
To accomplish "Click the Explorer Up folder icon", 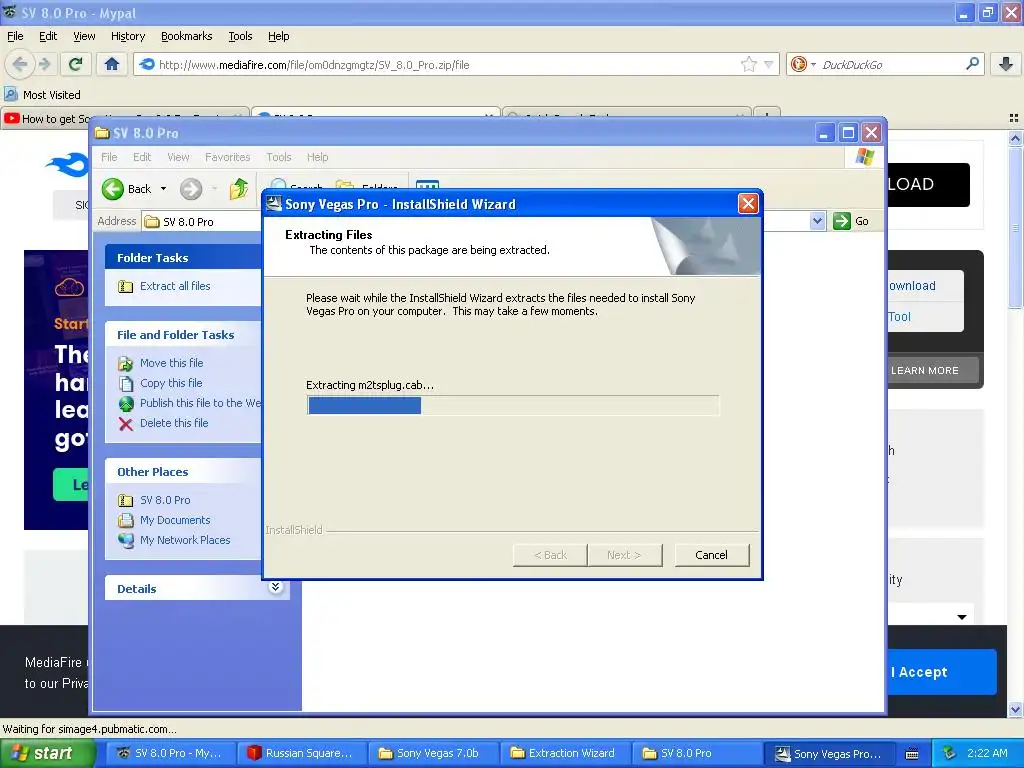I will coord(239,189).
